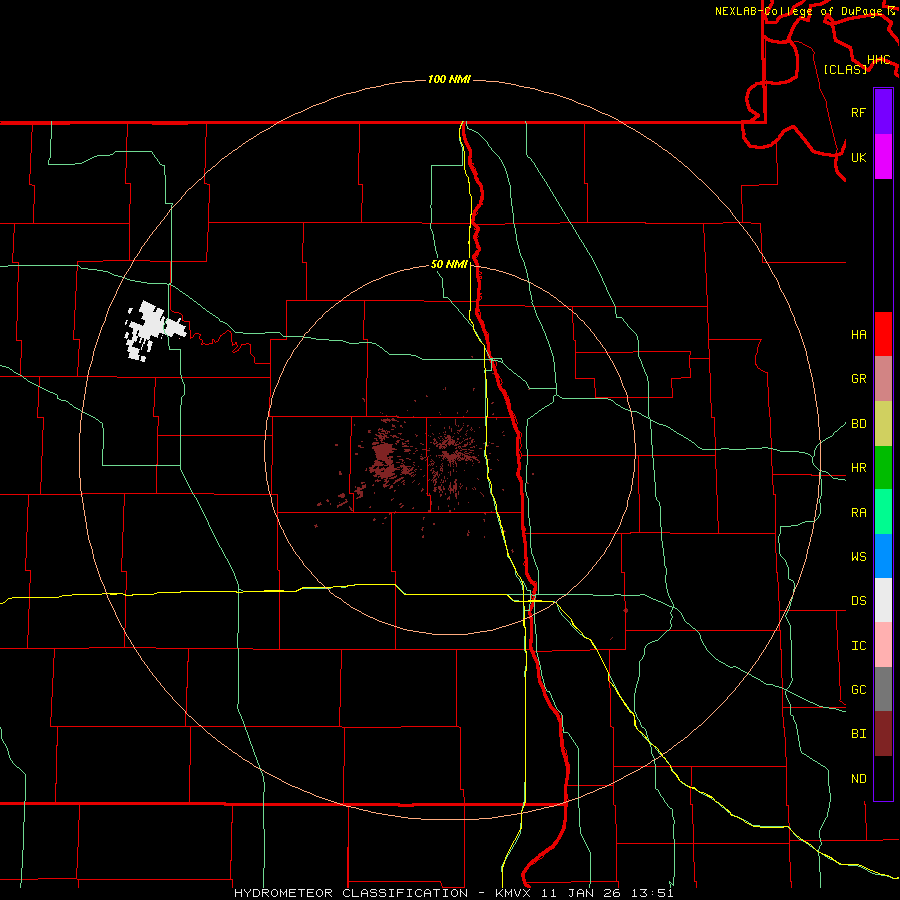Click the IC legend label

(x=858, y=645)
